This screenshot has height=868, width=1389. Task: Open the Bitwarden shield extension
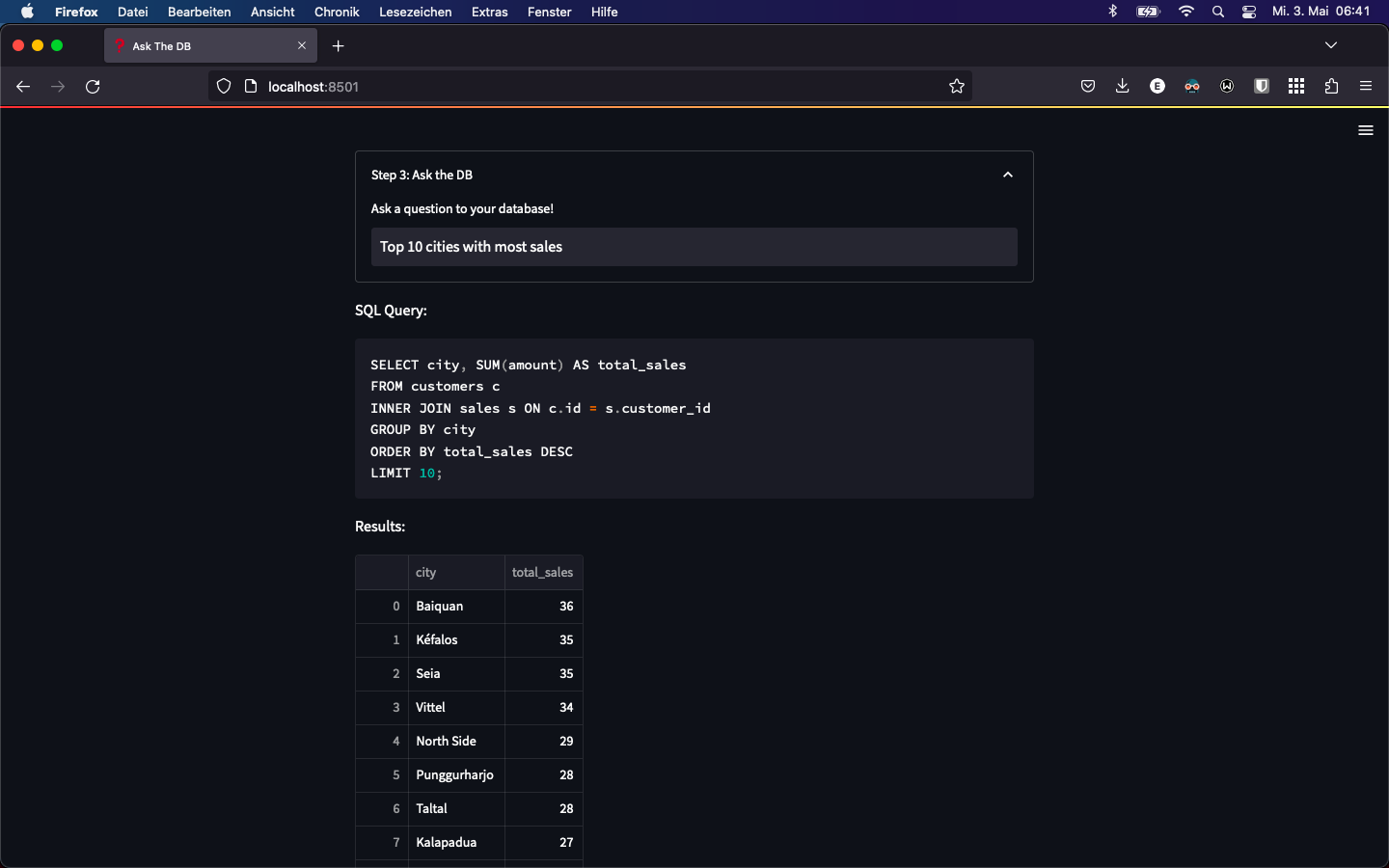pyautogui.click(x=1262, y=87)
